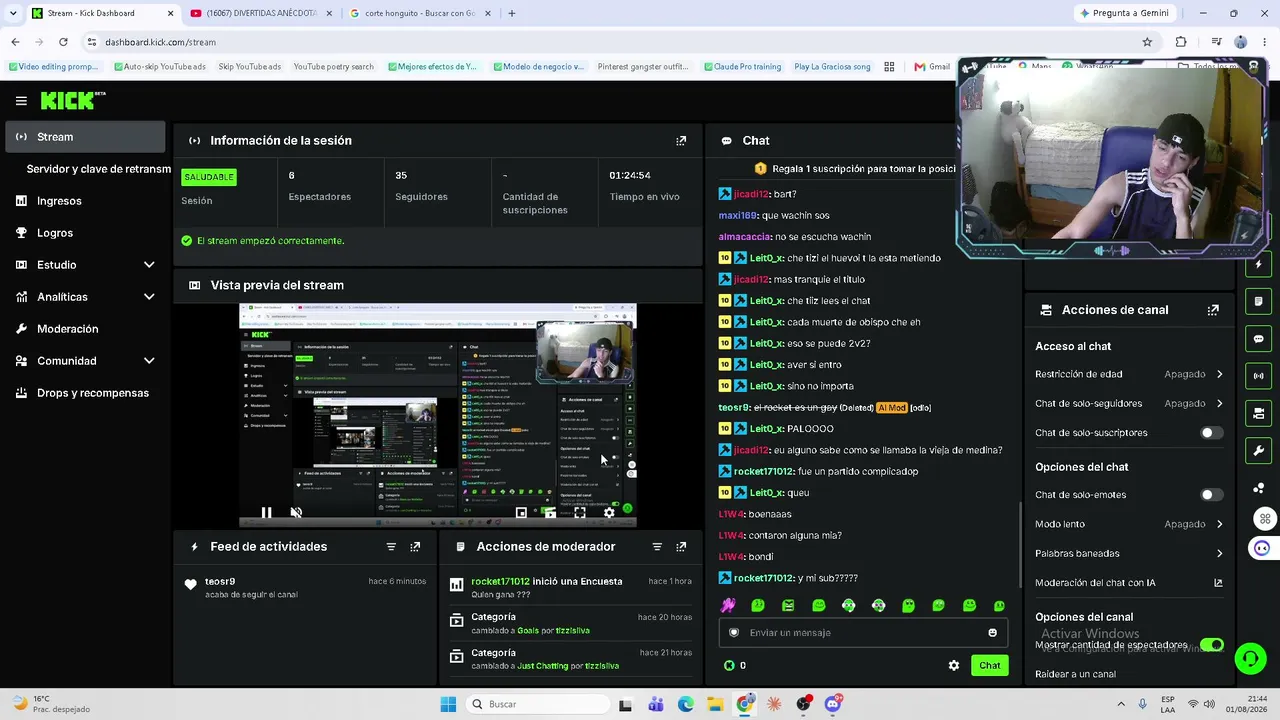The width and height of the screenshot is (1280, 720).
Task: Open the chat bubble sidebar icon
Action: pyautogui.click(x=1258, y=339)
